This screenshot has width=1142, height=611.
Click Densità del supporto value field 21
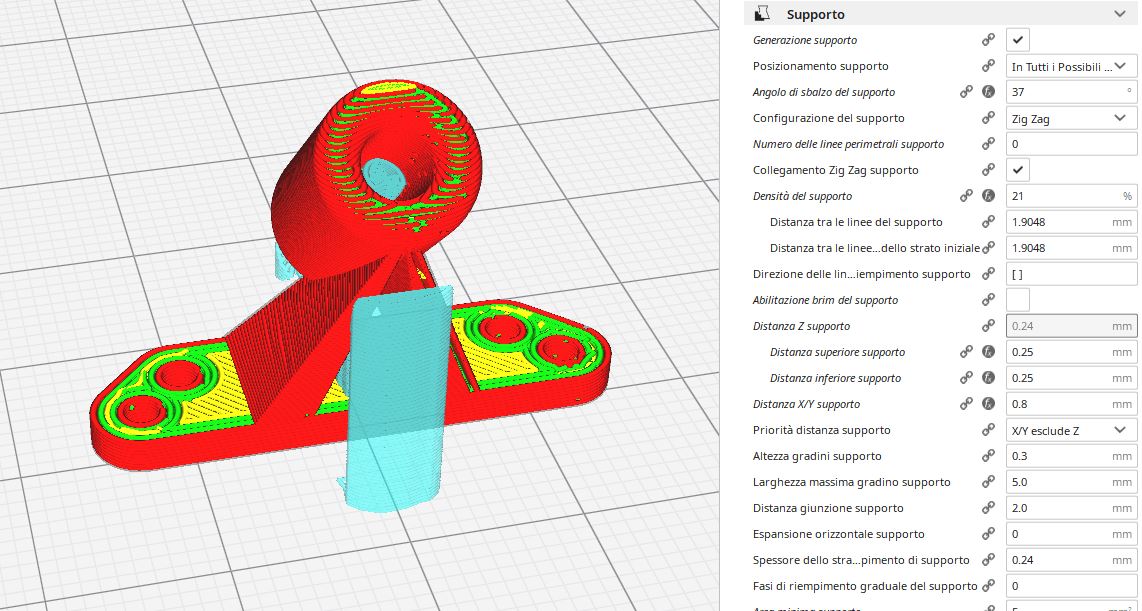[x=1071, y=196]
